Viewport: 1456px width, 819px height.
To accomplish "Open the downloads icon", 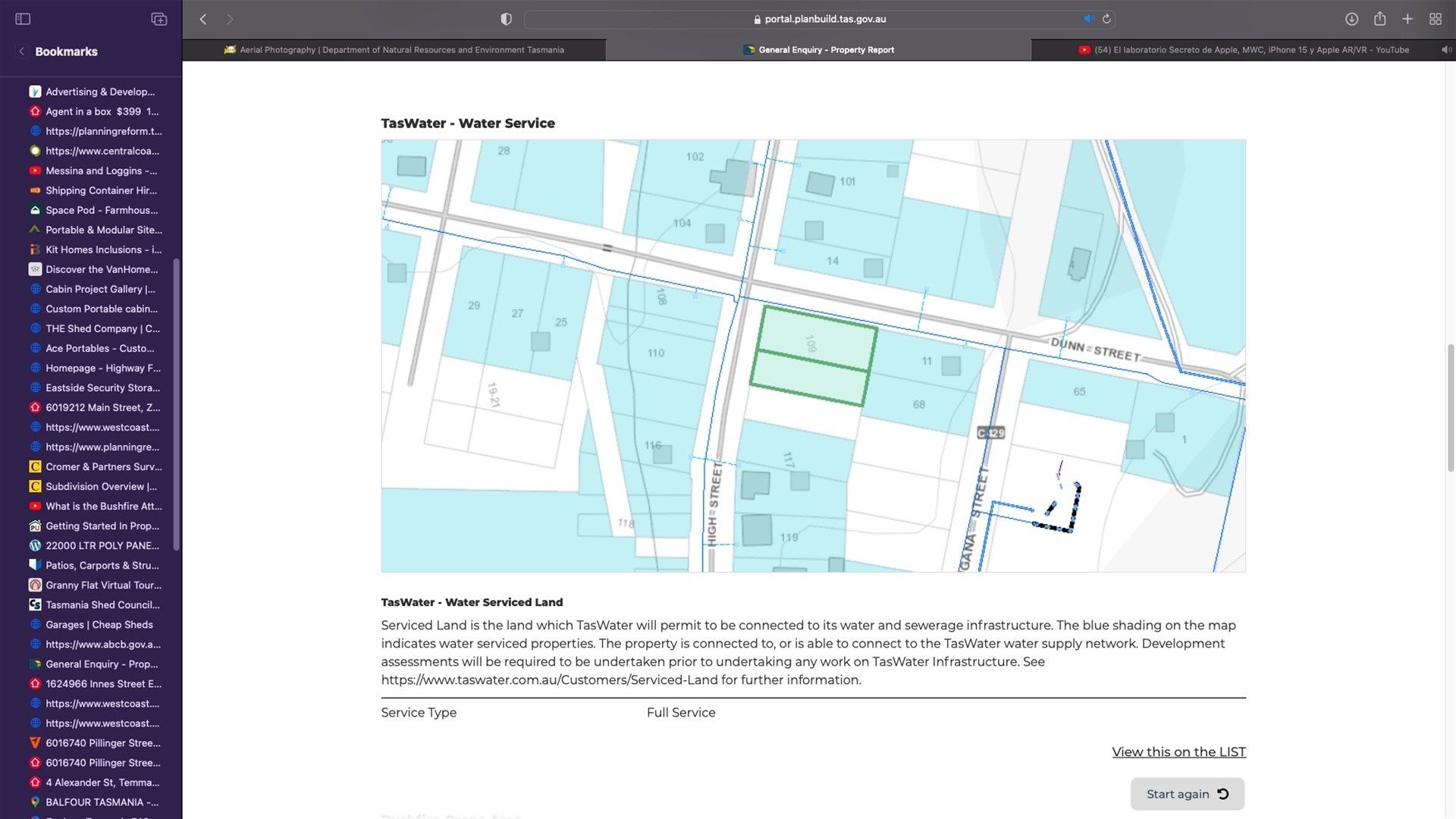I will coord(1351,19).
